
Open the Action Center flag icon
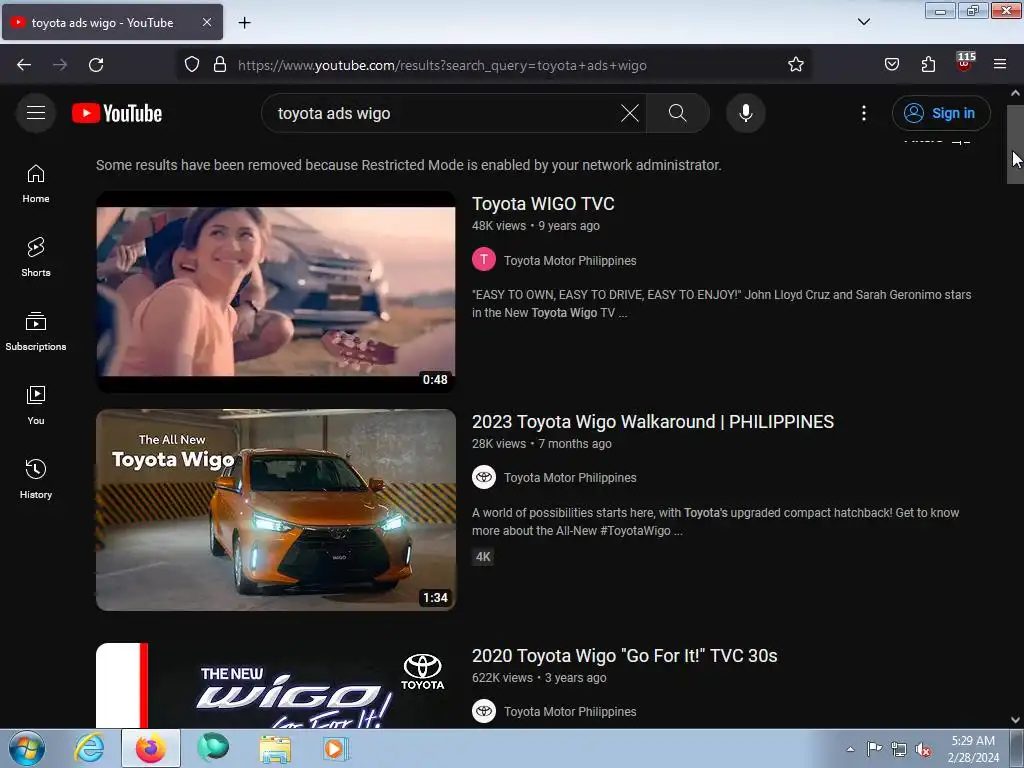[x=874, y=748]
